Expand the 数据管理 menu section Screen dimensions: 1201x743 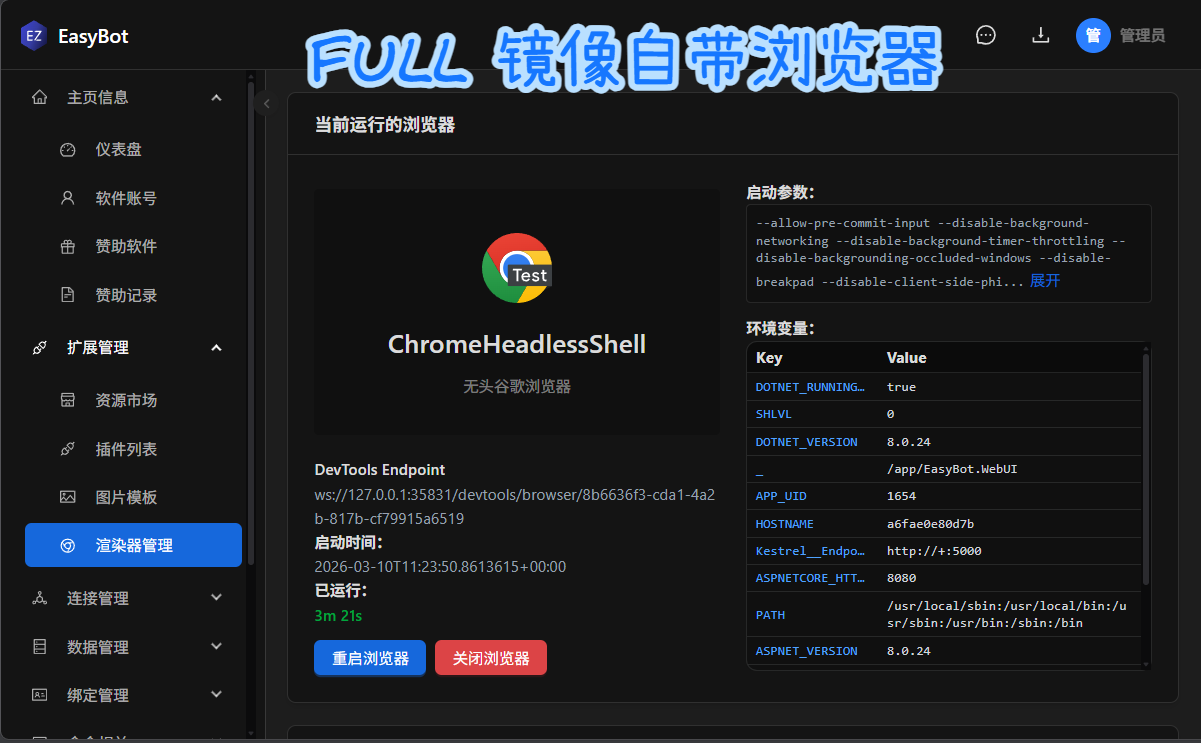point(216,647)
